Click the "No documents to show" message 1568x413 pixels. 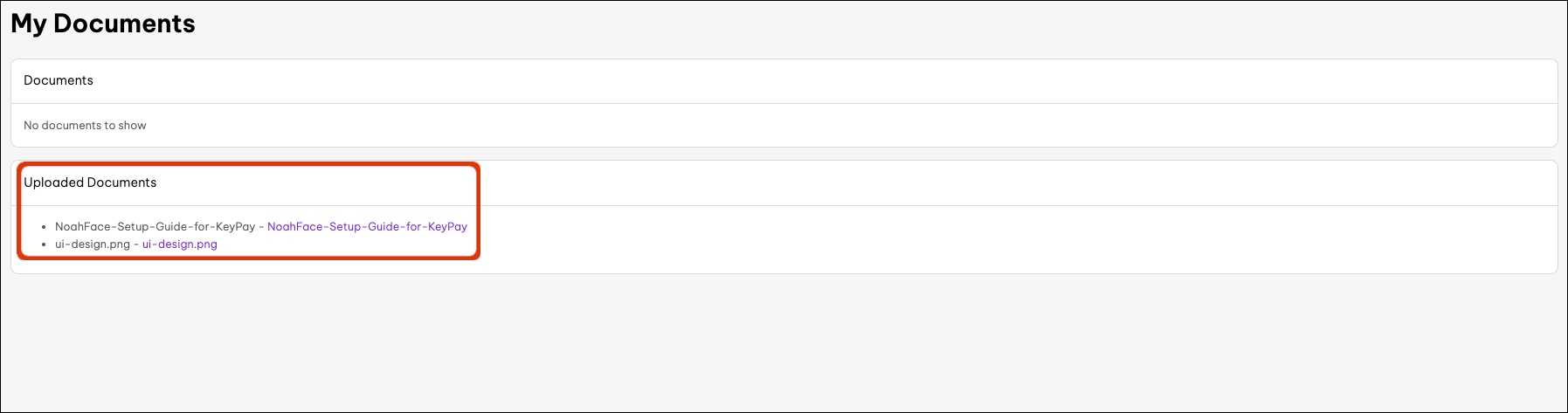click(85, 126)
